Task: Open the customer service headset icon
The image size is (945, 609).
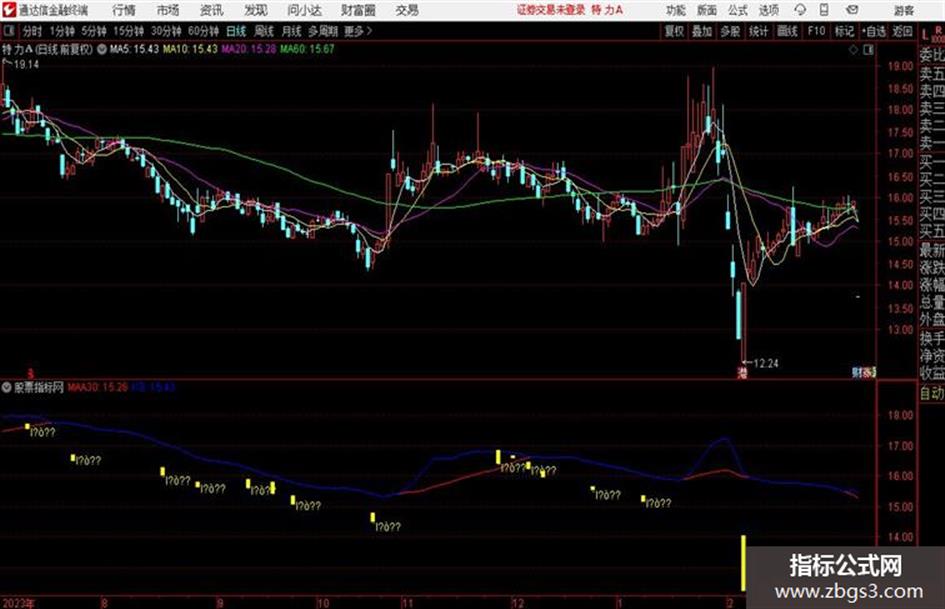Action: point(800,10)
